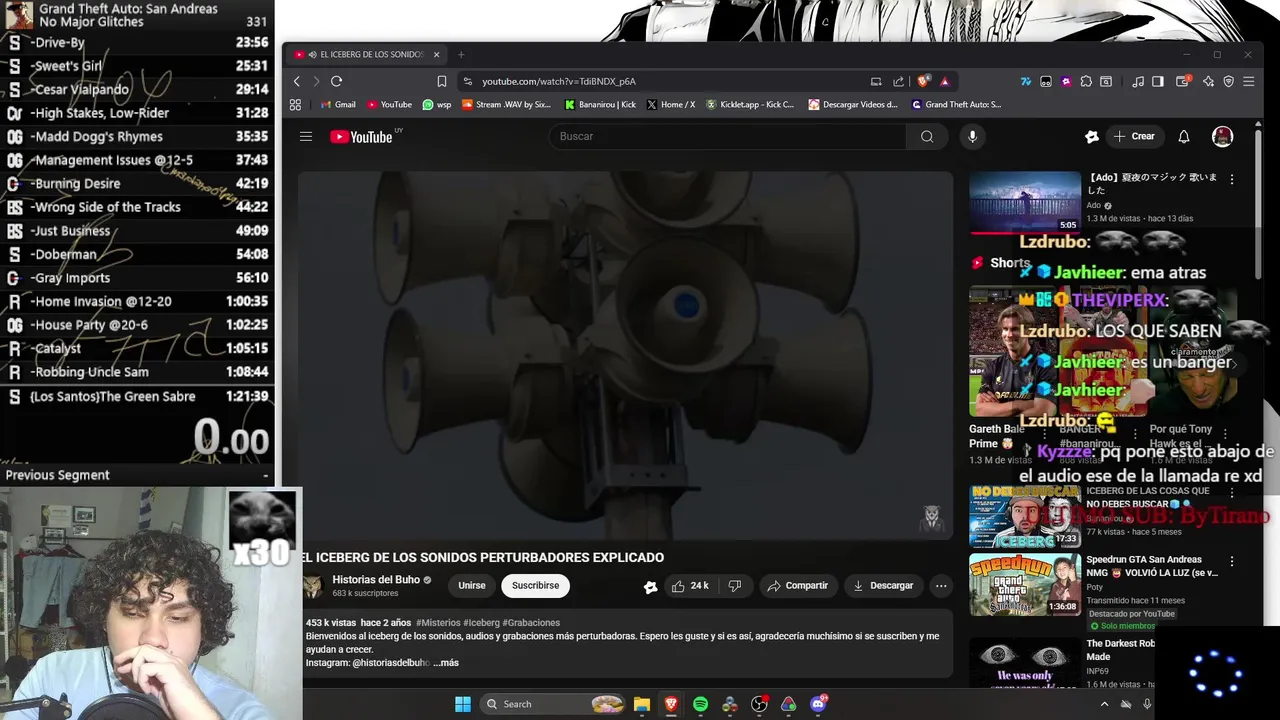Go back to the previous page in Brave
Image resolution: width=1280 pixels, height=720 pixels.
pos(297,81)
